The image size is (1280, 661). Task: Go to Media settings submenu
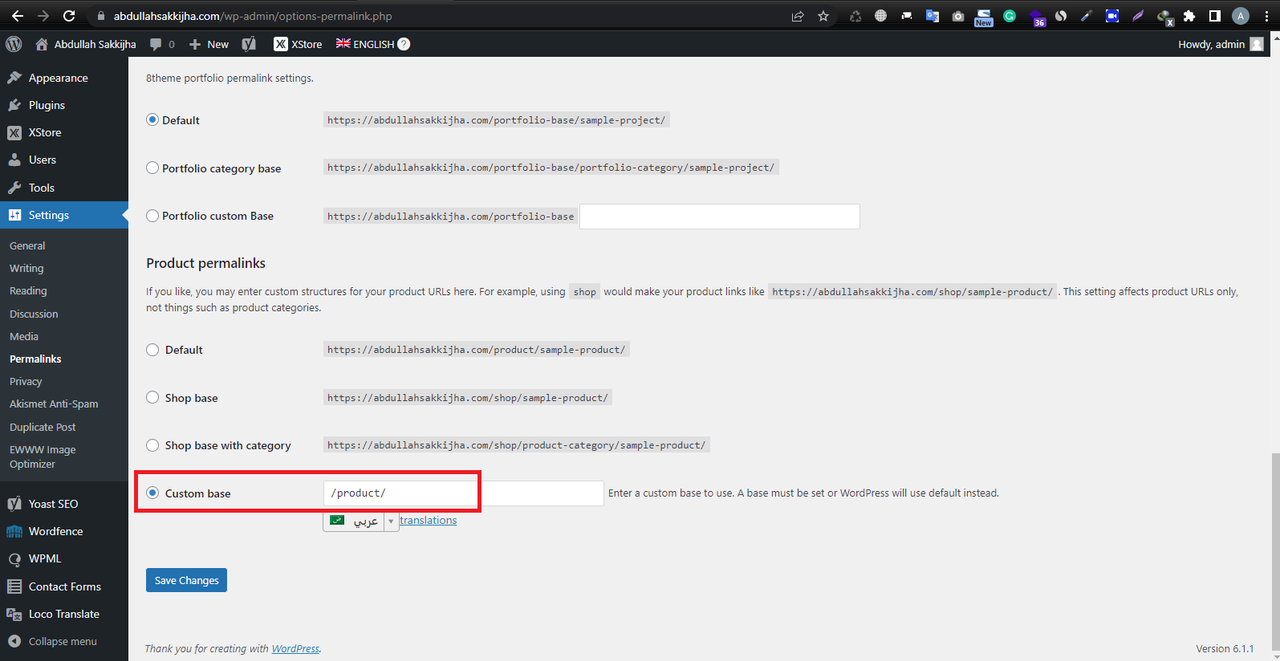24,337
